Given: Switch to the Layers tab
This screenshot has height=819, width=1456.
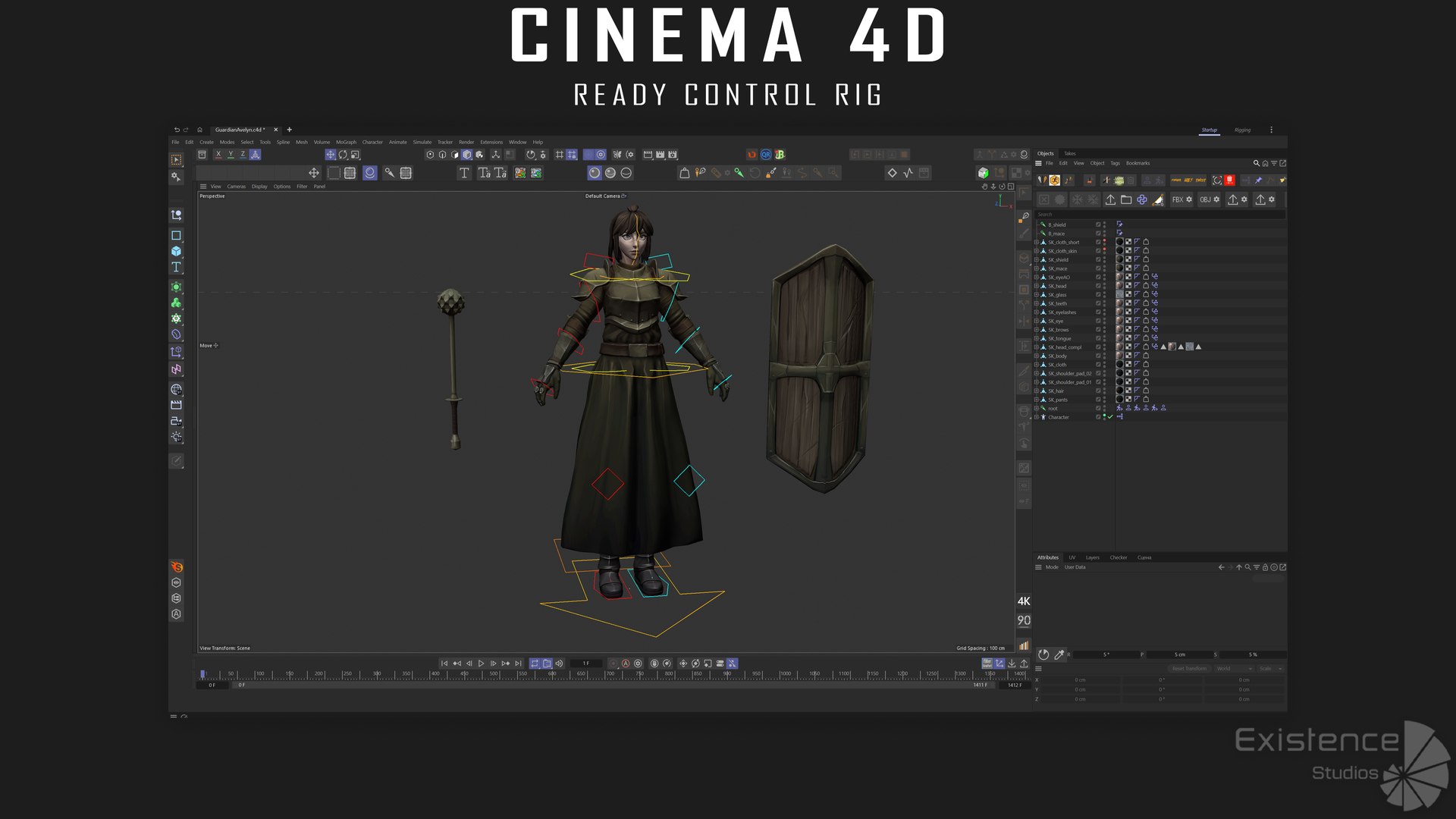Looking at the screenshot, I should coord(1092,557).
